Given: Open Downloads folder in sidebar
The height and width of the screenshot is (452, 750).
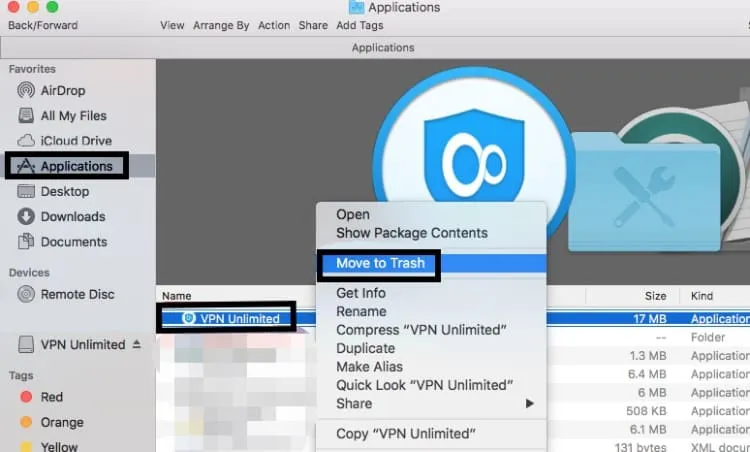Looking at the screenshot, I should pyautogui.click(x=61, y=217).
